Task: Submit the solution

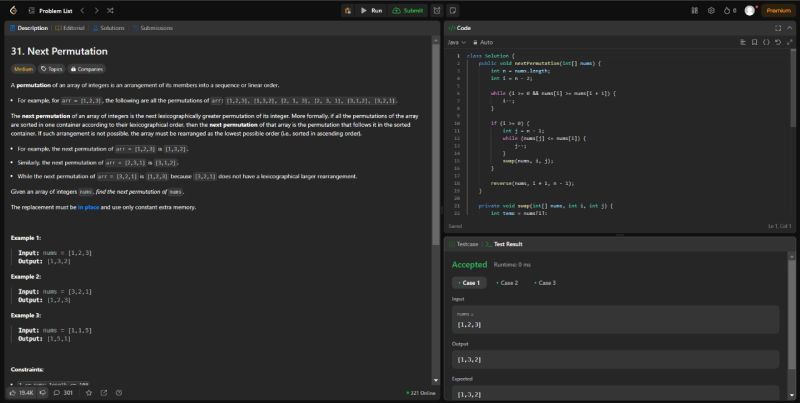Action: coord(409,10)
